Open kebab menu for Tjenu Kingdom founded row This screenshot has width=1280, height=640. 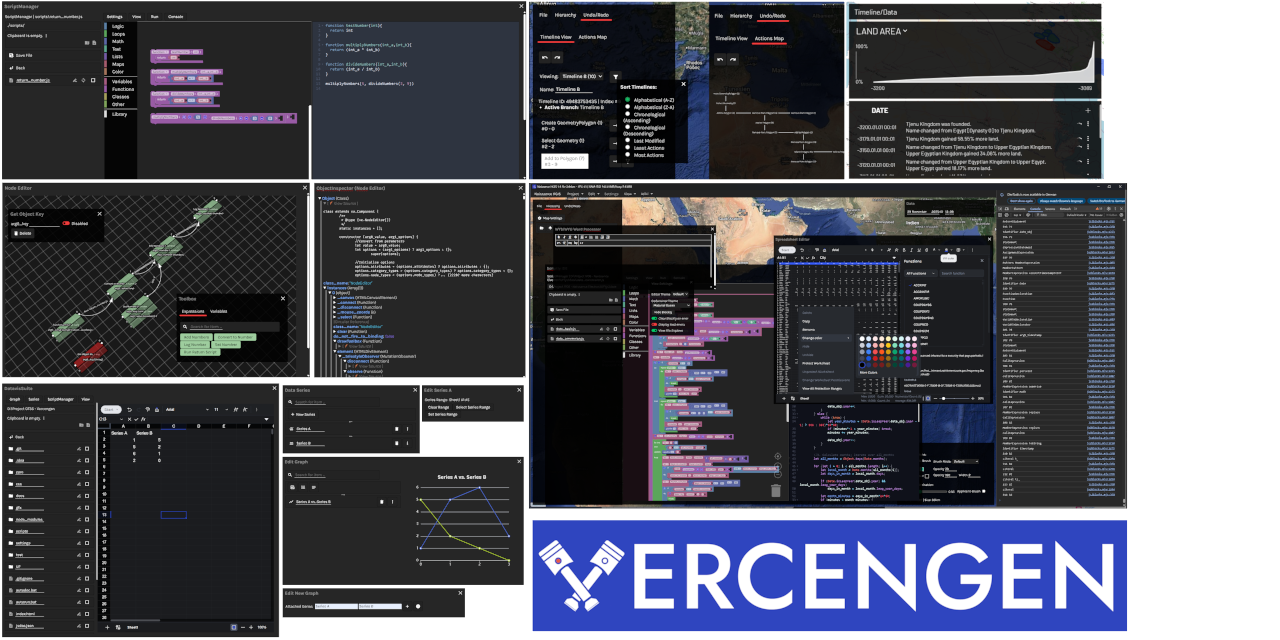point(1088,123)
